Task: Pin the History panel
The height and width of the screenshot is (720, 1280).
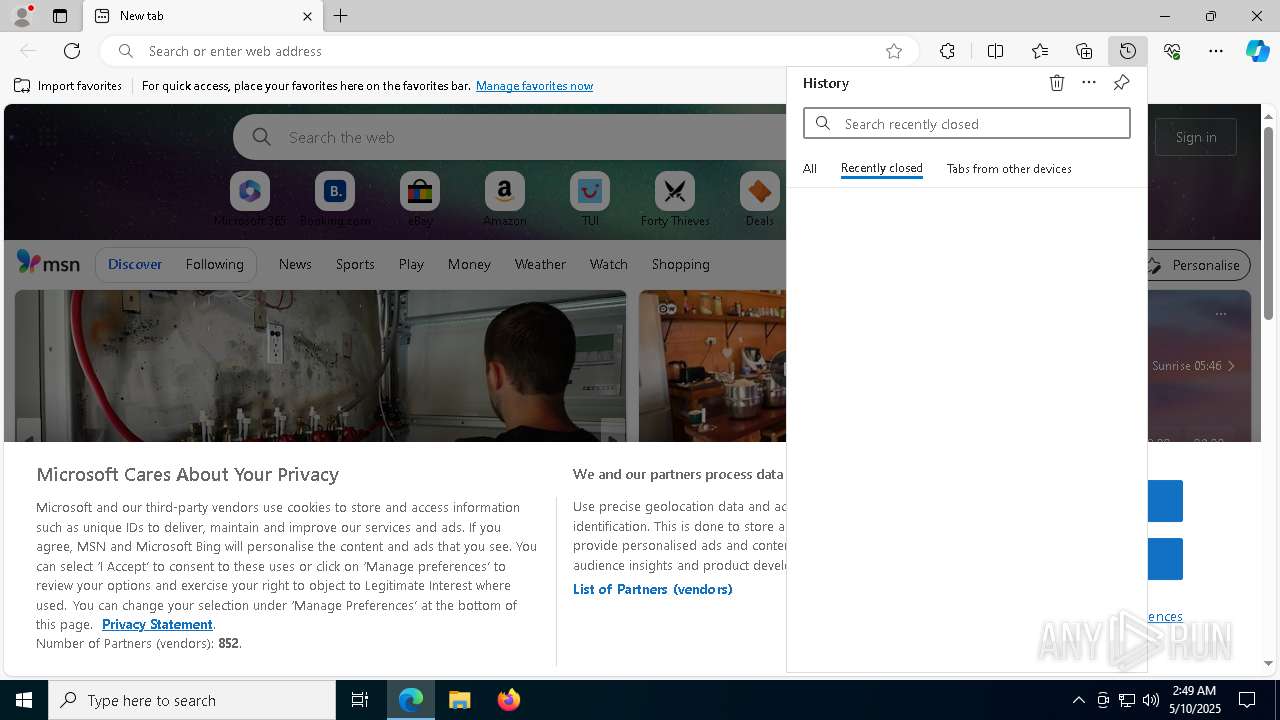Action: click(x=1121, y=83)
